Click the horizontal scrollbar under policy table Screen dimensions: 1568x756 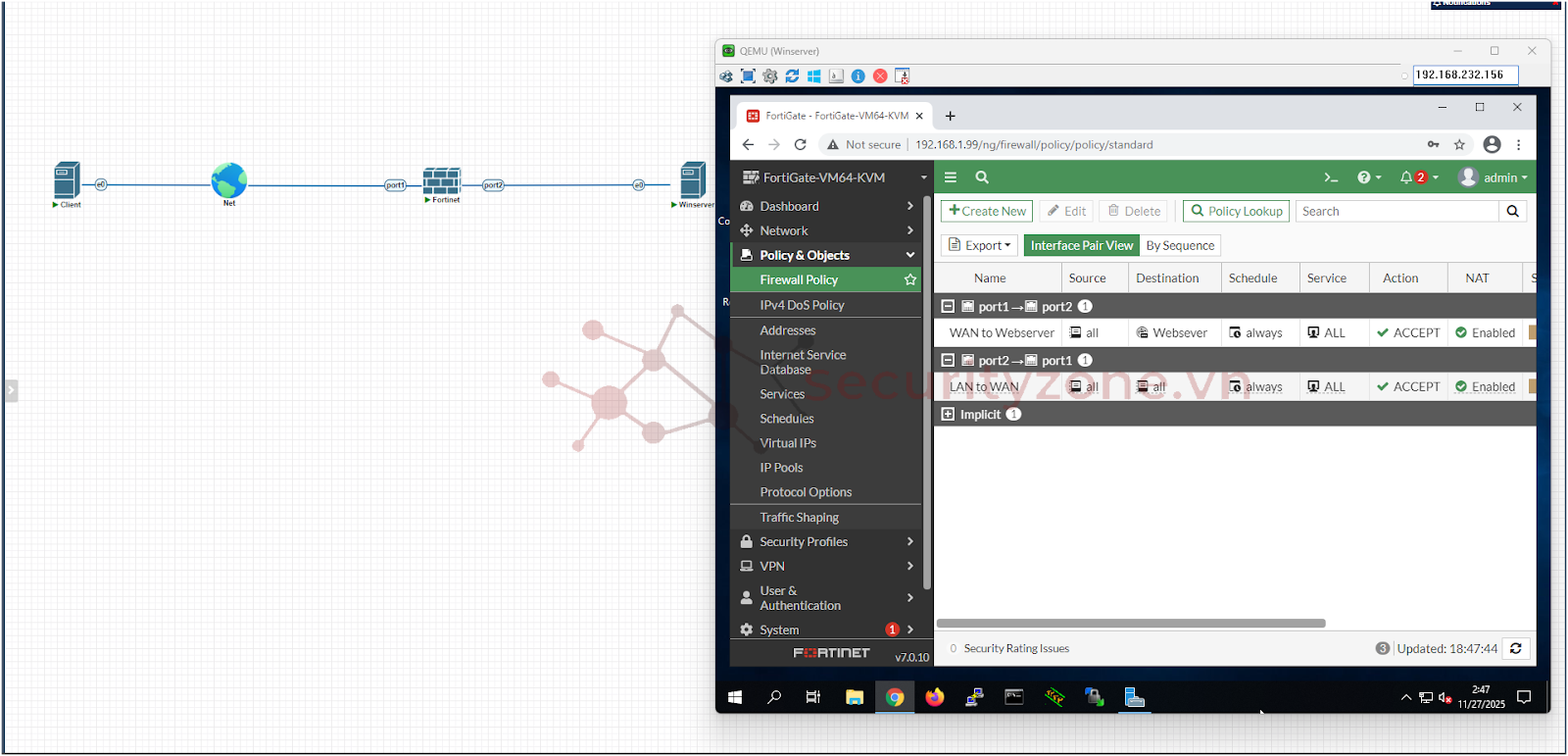(1131, 624)
